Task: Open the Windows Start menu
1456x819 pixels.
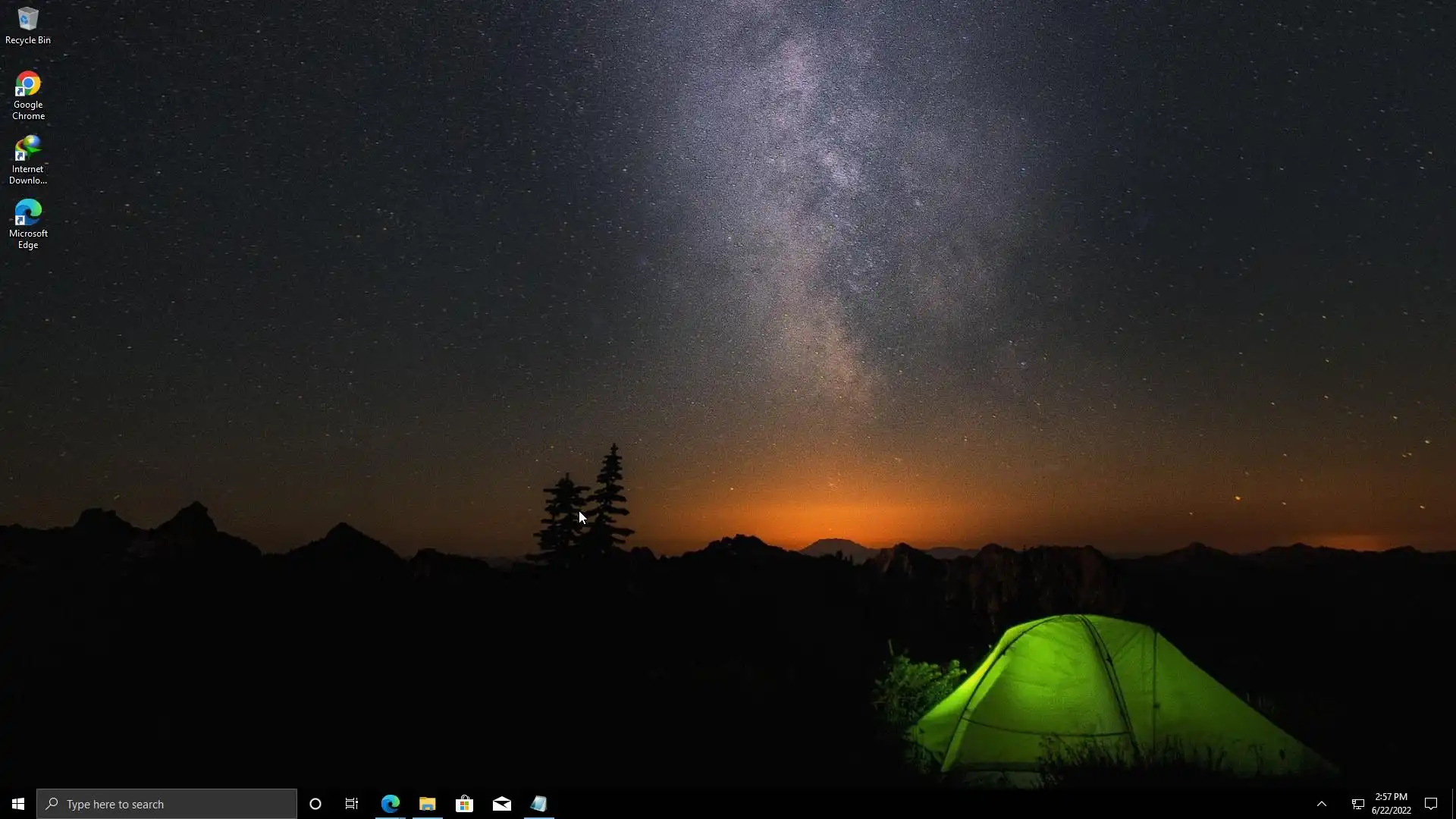Action: [x=18, y=804]
